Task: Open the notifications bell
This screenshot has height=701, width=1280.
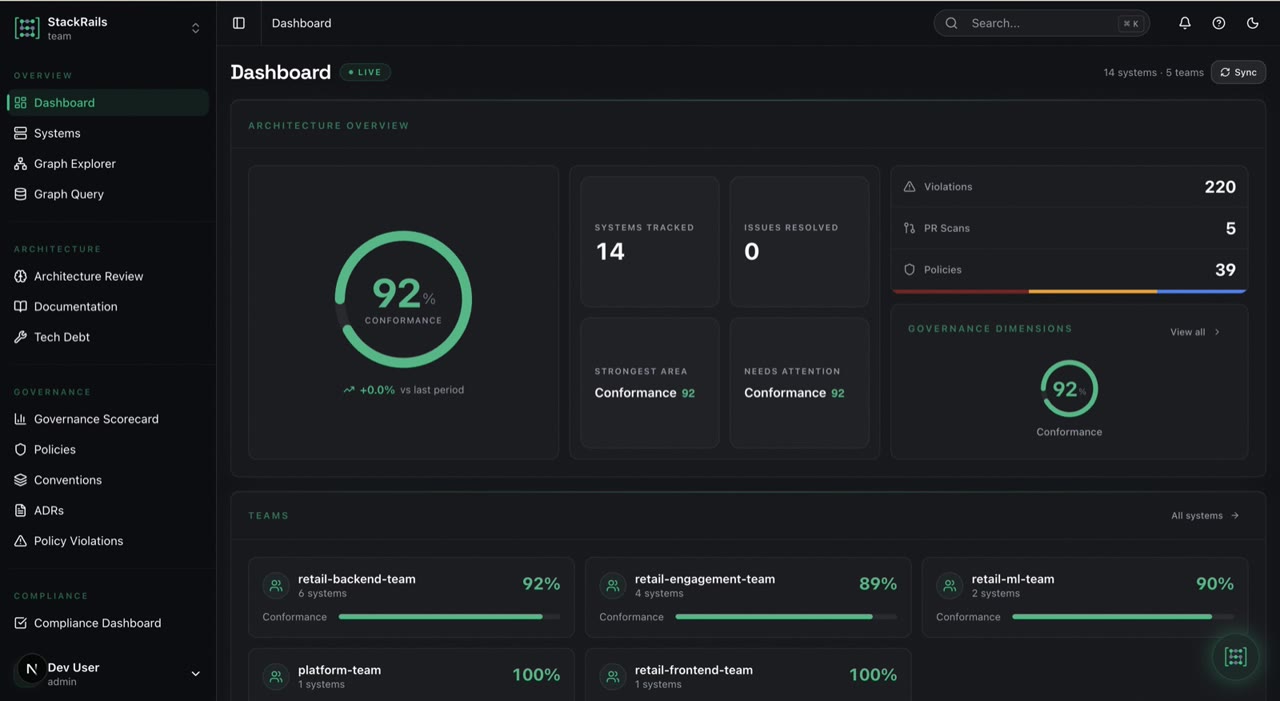Action: point(1185,23)
